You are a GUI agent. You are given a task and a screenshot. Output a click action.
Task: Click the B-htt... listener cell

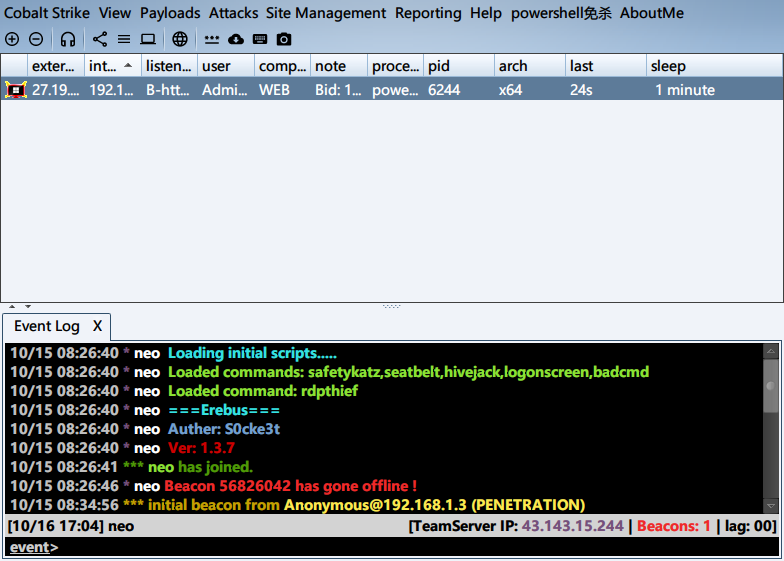[170, 90]
